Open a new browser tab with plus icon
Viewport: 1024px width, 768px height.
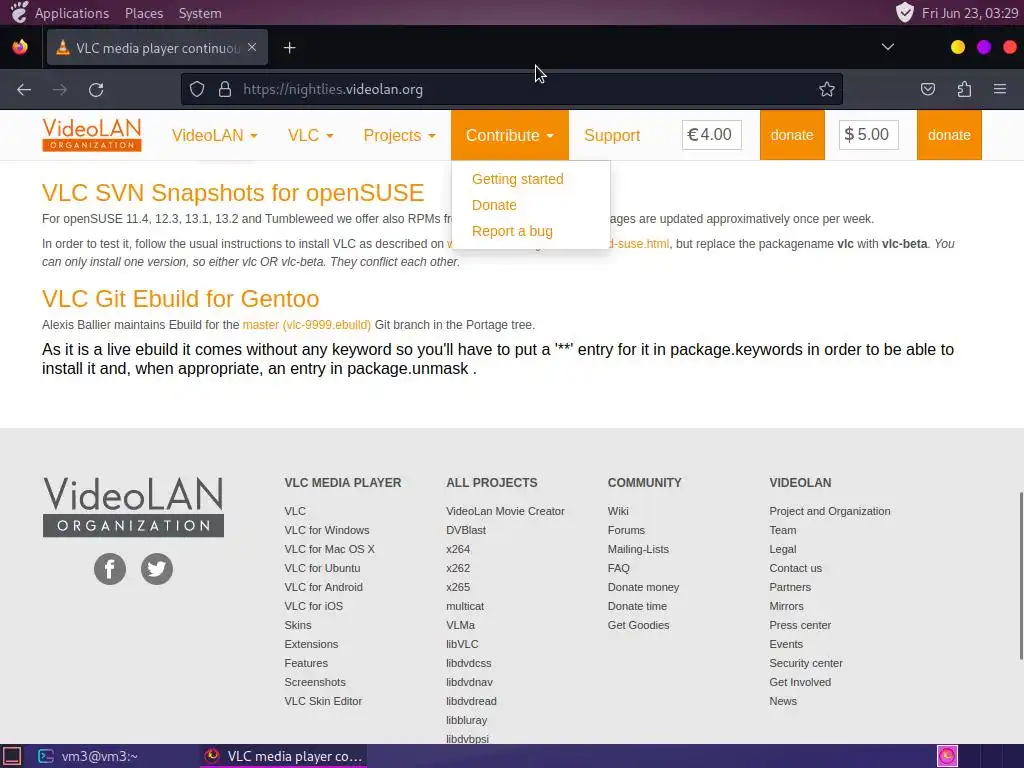289,48
